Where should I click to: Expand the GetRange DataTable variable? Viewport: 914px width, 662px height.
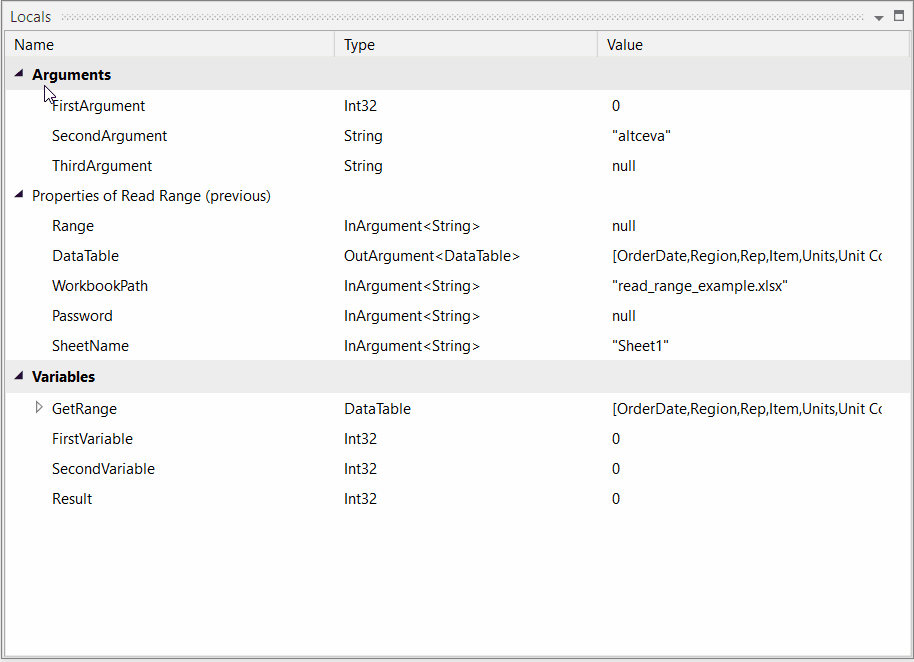38,407
